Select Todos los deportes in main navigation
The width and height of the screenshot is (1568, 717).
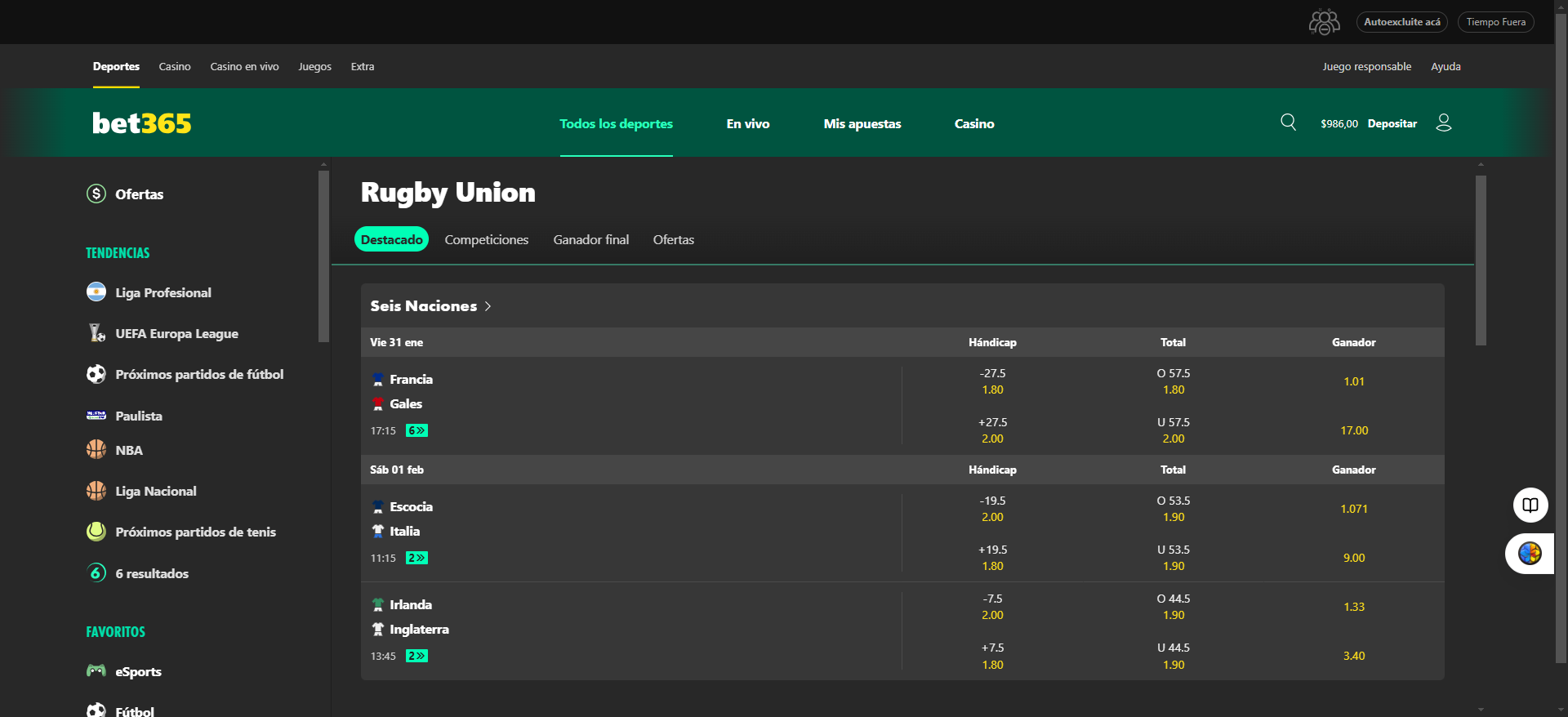click(616, 123)
